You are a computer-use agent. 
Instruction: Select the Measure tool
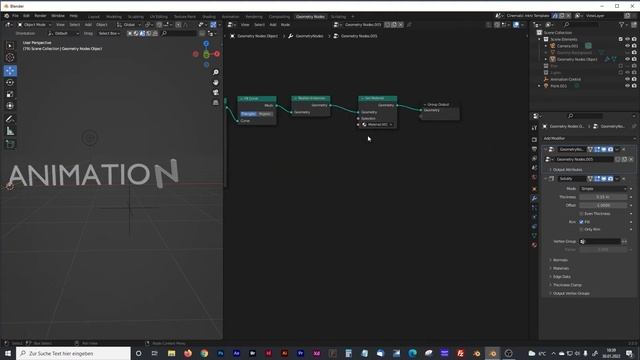click(x=10, y=131)
